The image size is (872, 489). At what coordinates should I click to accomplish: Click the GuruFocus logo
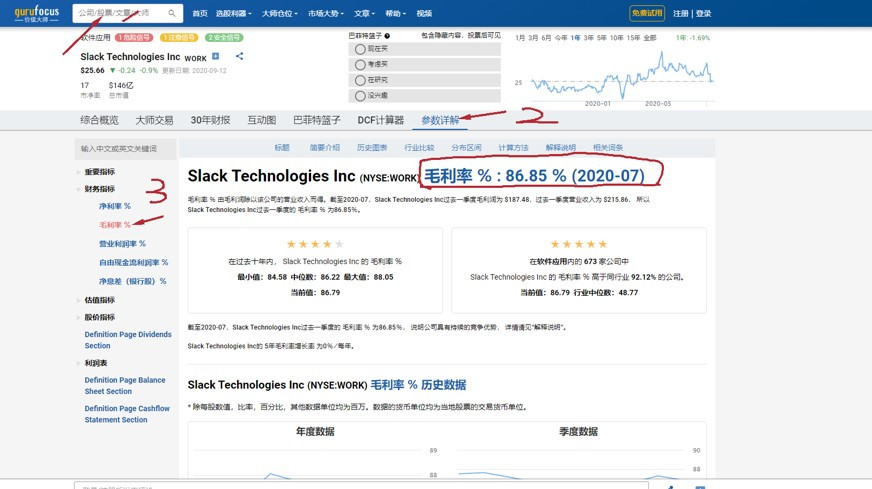tap(37, 13)
